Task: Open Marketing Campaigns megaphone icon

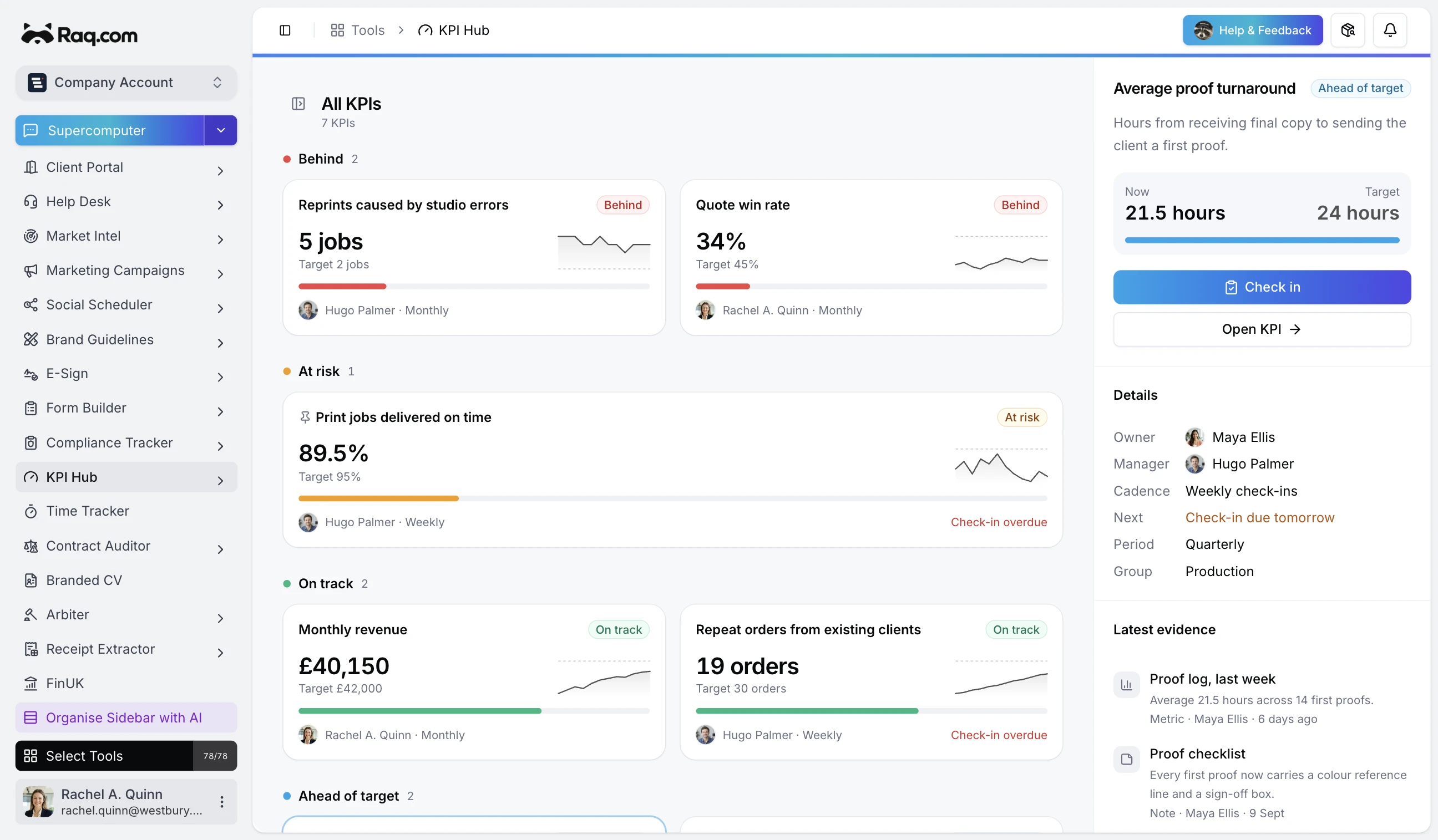Action: tap(31, 271)
